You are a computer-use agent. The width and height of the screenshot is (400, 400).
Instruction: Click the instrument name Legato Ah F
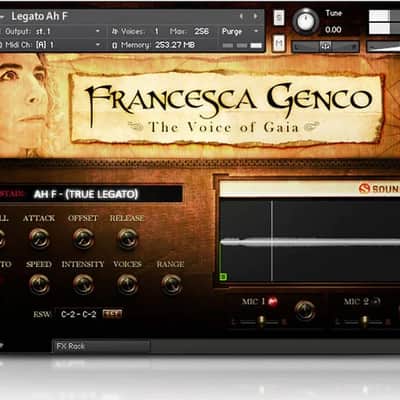pyautogui.click(x=40, y=16)
